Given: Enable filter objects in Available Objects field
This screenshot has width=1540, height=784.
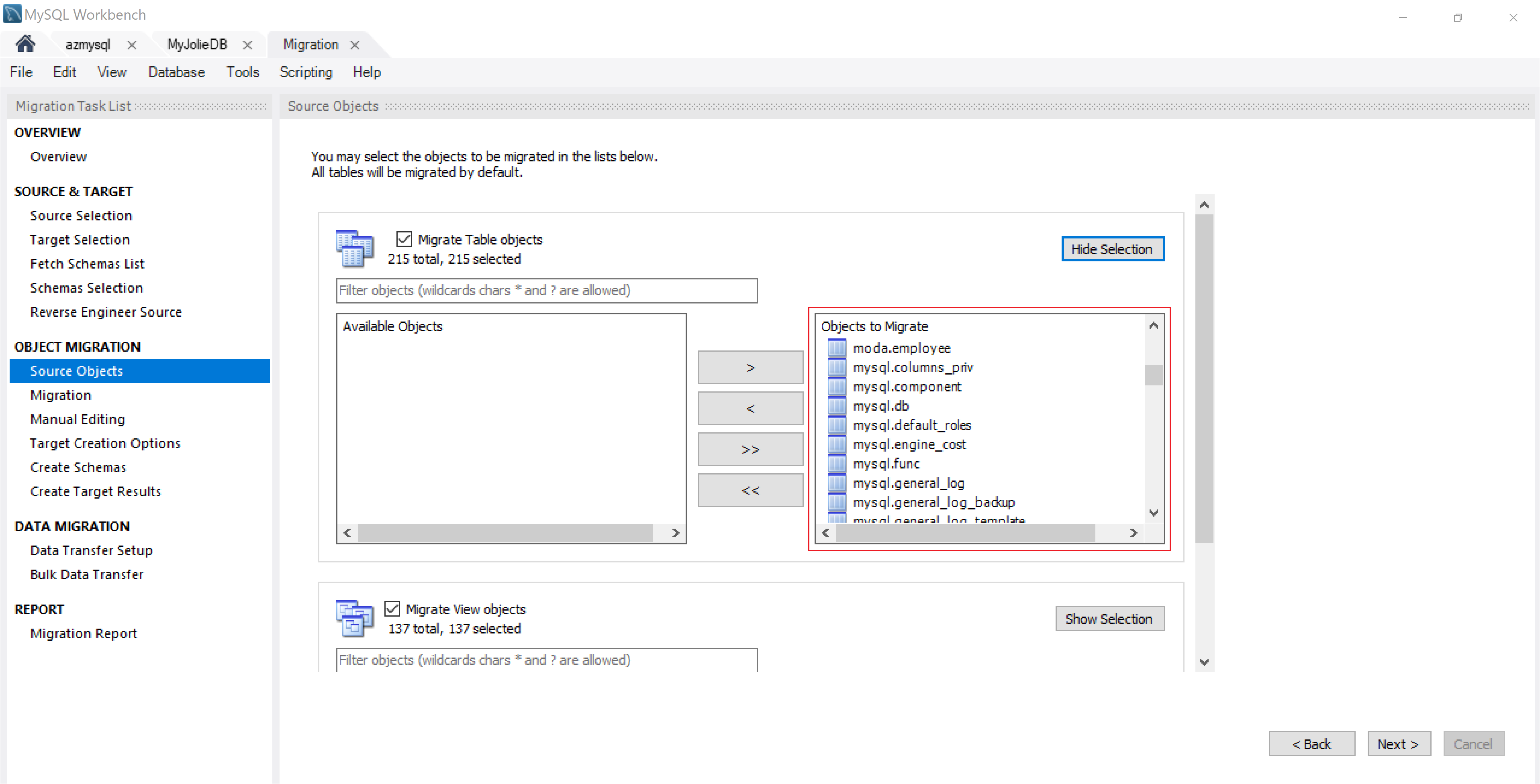Looking at the screenshot, I should coord(547,291).
